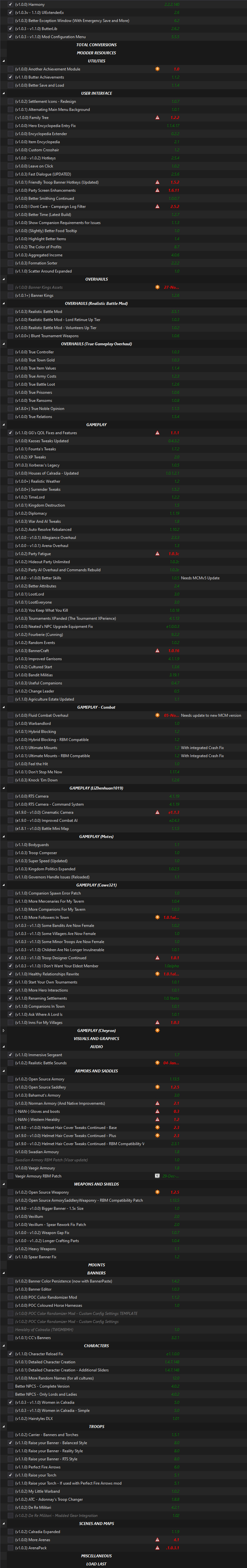This screenshot has width=247, height=1568.
Task: Click flag icon on Vaegir Armoury RBM Patch
Action: (157, 1176)
